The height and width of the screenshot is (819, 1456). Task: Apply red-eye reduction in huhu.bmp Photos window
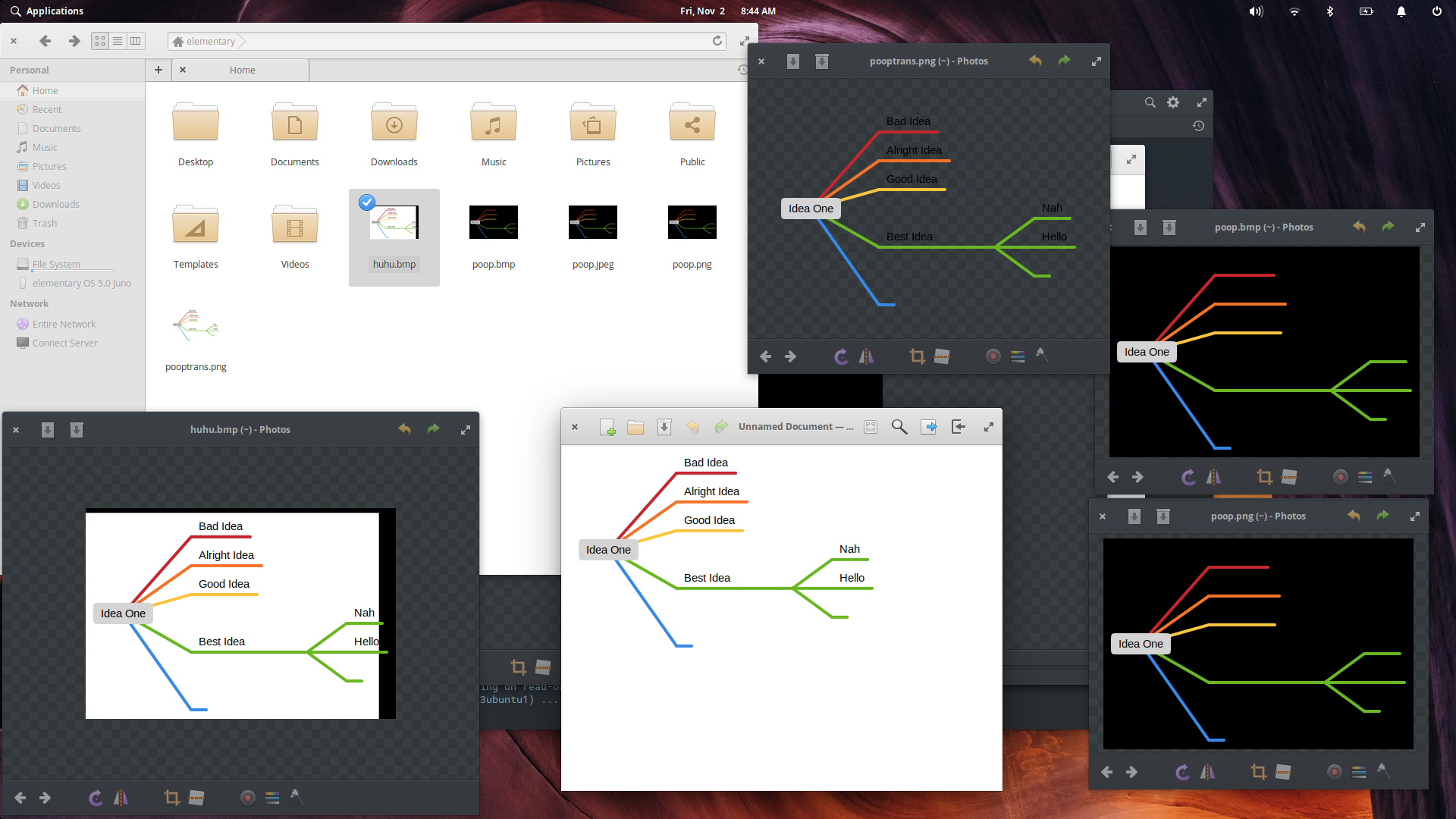click(x=246, y=797)
